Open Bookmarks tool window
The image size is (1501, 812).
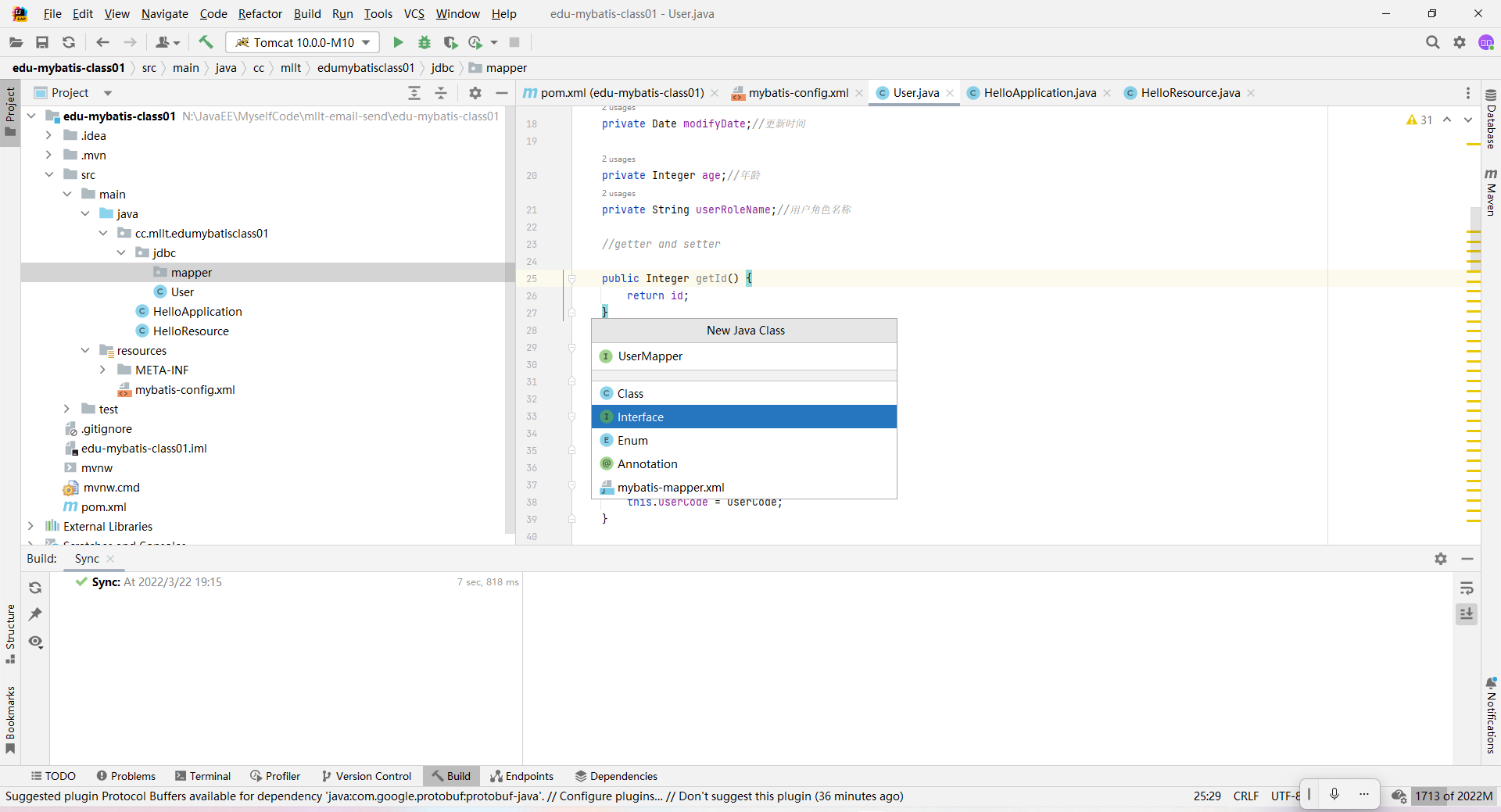pyautogui.click(x=10, y=719)
